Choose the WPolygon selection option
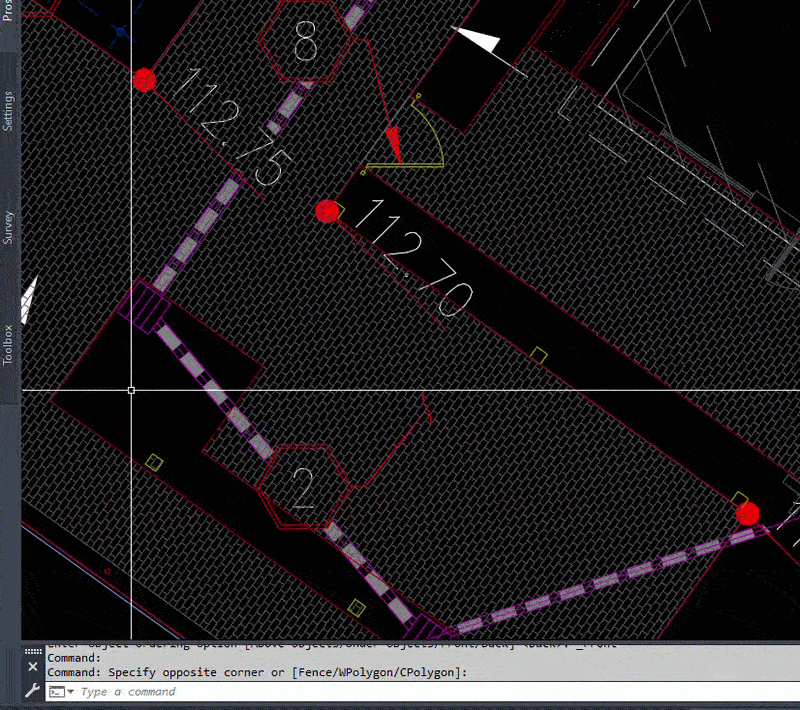The width and height of the screenshot is (800, 710). (x=365, y=672)
